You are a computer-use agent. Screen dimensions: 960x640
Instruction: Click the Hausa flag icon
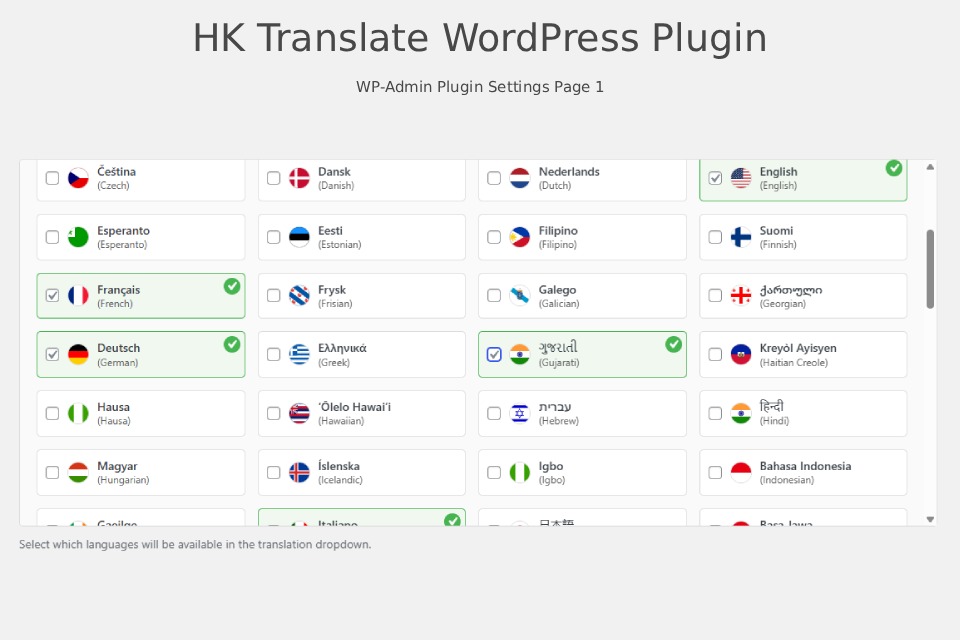pyautogui.click(x=78, y=413)
